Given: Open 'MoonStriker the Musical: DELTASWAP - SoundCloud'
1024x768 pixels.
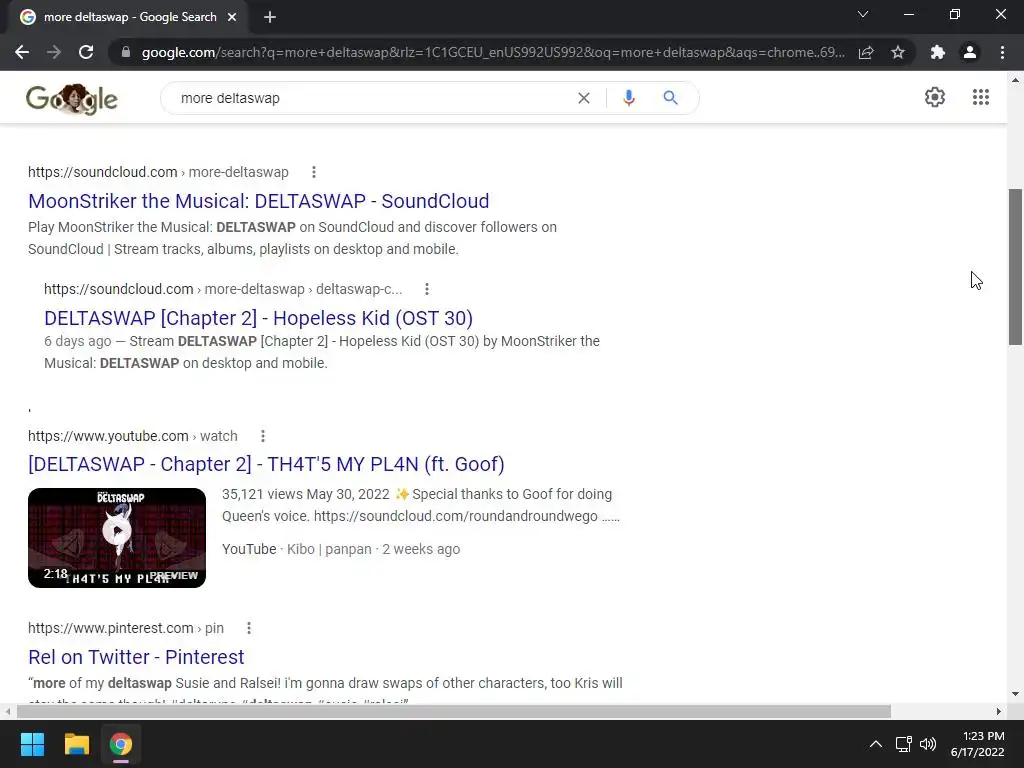Looking at the screenshot, I should [x=259, y=201].
